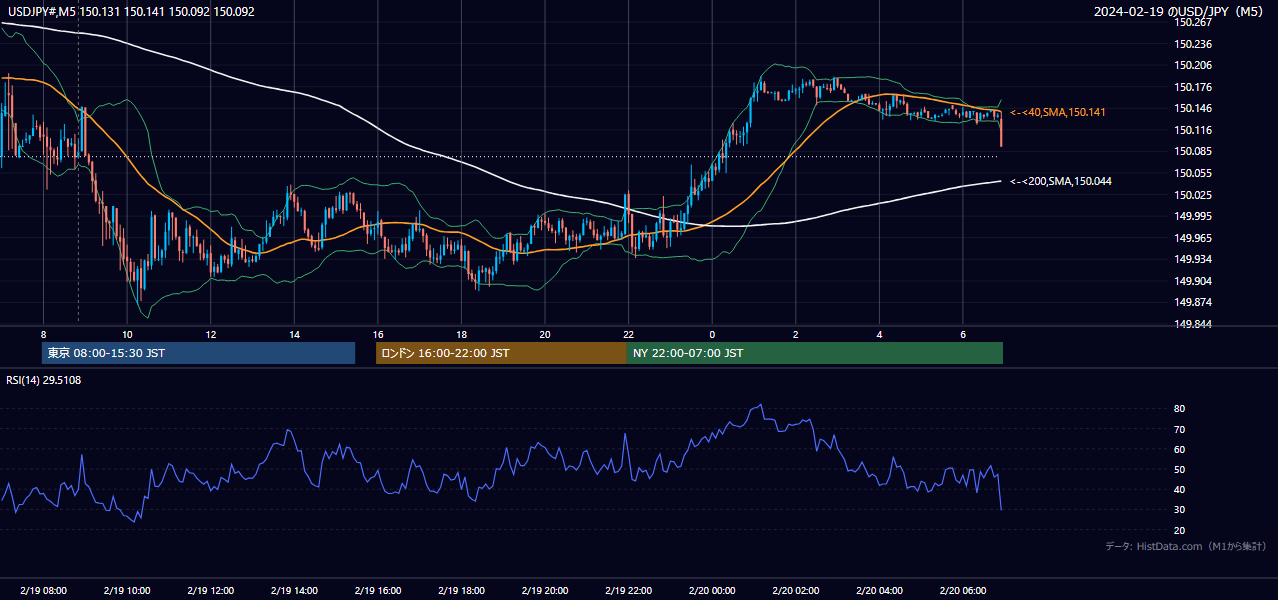The image size is (1278, 600).
Task: Click hour label 14 under price chart
Action: coord(294,334)
